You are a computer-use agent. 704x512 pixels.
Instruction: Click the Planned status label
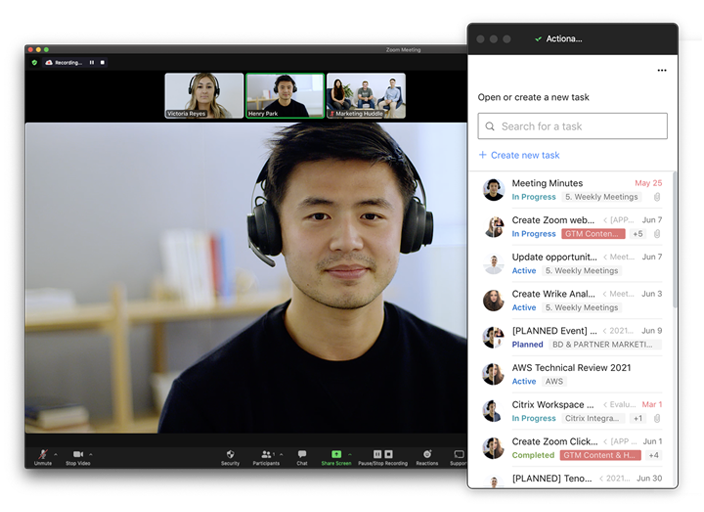click(528, 344)
